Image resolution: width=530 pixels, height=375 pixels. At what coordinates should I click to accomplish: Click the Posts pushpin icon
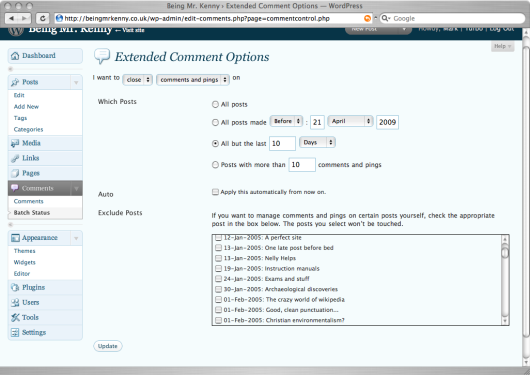(x=15, y=82)
